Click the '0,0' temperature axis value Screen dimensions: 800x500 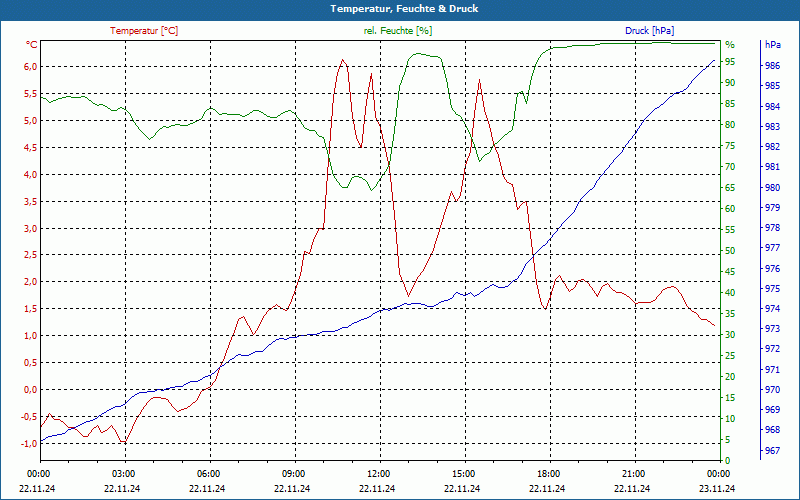pos(31,390)
